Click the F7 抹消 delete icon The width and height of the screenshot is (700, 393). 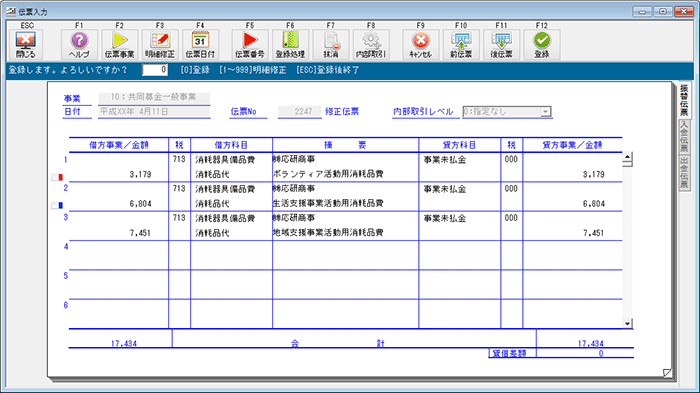tap(330, 44)
